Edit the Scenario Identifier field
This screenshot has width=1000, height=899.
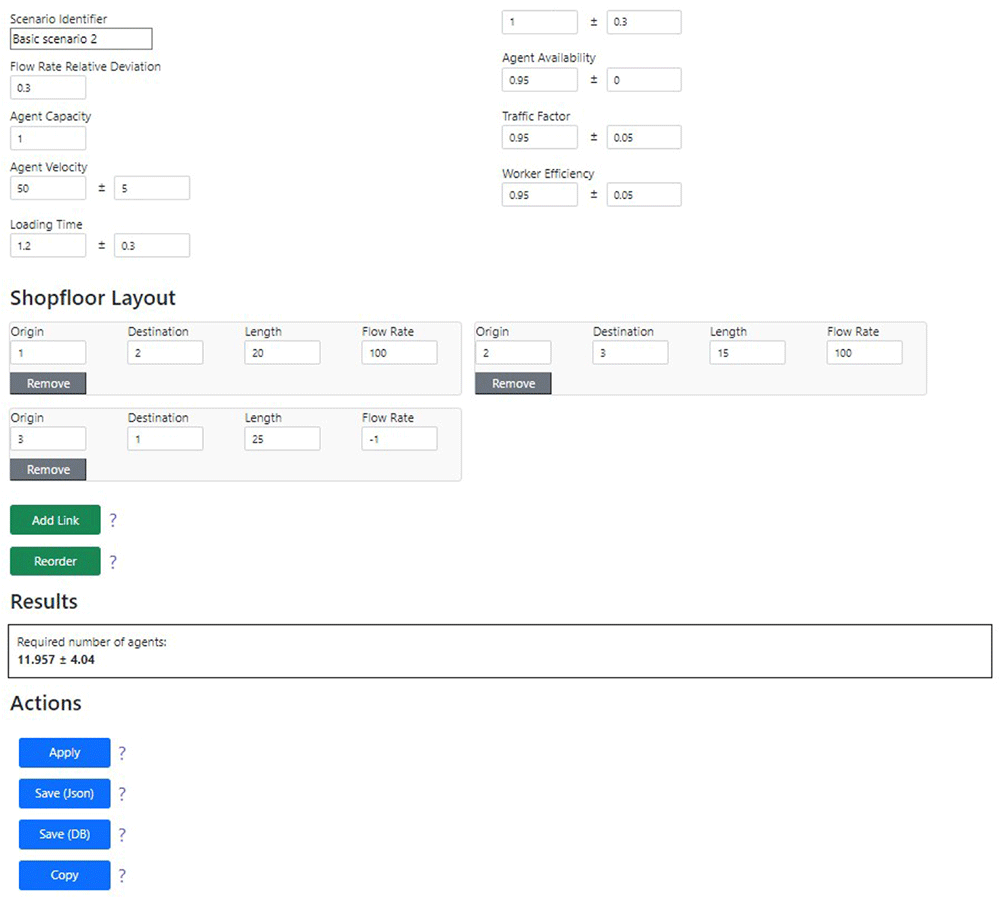coord(81,39)
